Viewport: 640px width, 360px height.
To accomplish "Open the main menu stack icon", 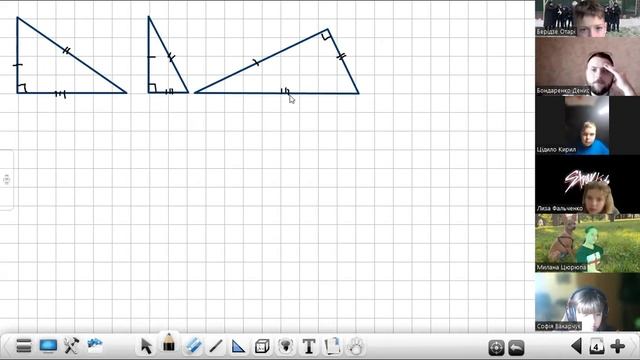I will 24,346.
